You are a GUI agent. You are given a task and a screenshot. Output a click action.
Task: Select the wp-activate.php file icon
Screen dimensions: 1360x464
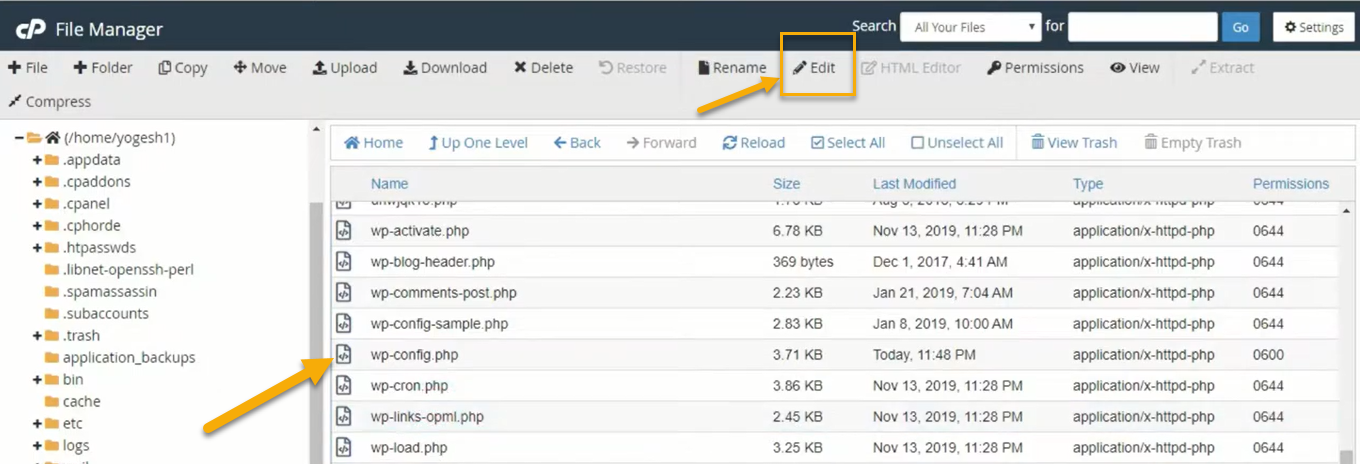[343, 231]
